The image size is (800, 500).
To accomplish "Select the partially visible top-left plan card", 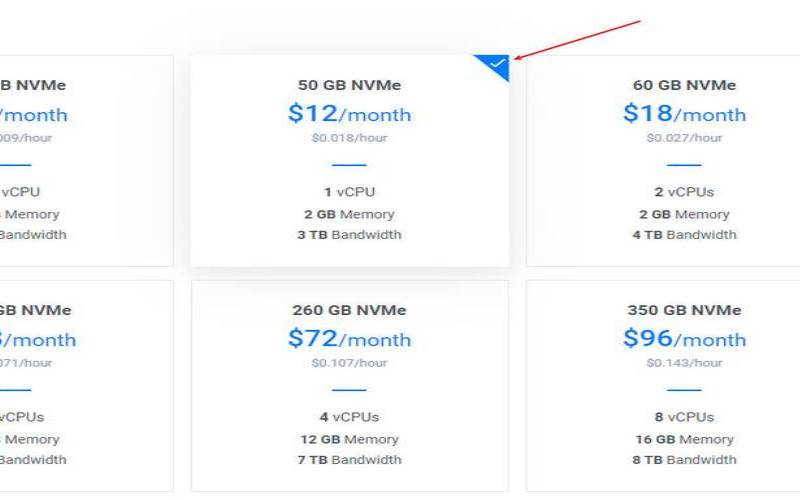I will tap(86, 160).
